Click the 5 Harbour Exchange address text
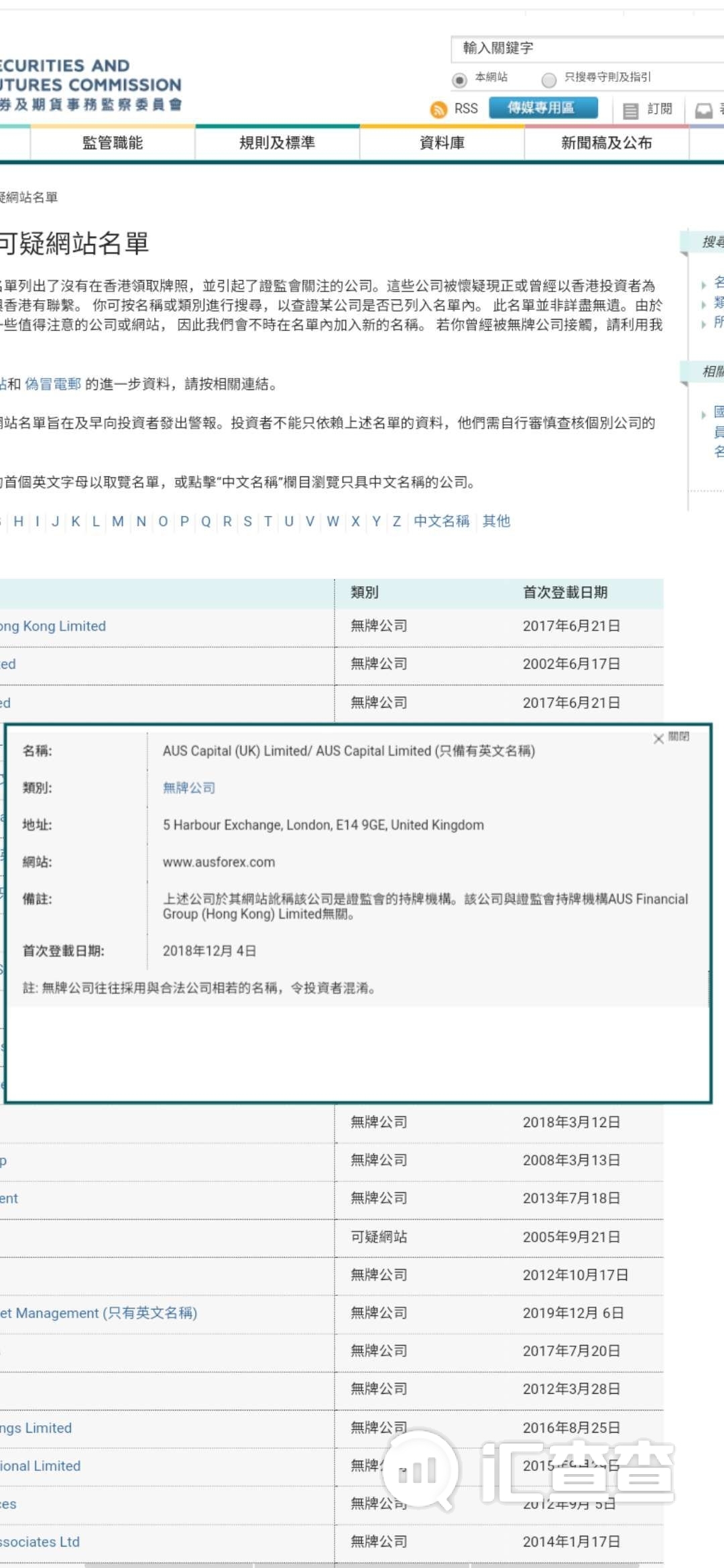 point(323,825)
